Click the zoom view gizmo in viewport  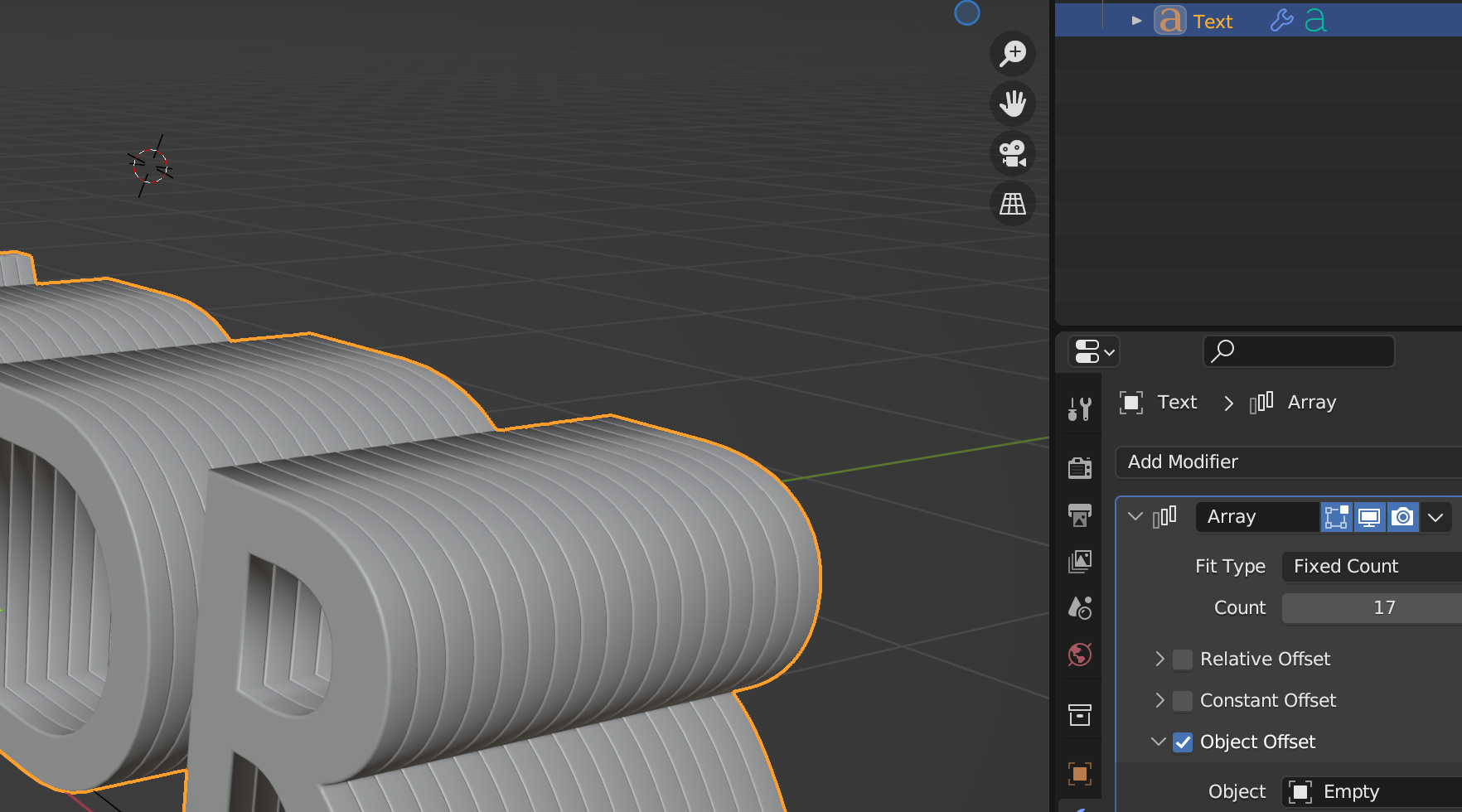tap(1012, 54)
